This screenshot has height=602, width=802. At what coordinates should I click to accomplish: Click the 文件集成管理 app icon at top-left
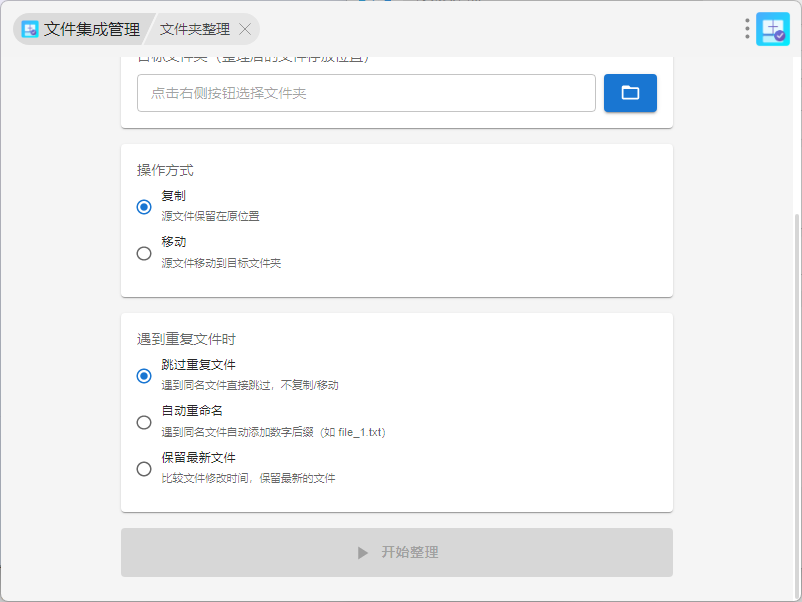[x=30, y=30]
